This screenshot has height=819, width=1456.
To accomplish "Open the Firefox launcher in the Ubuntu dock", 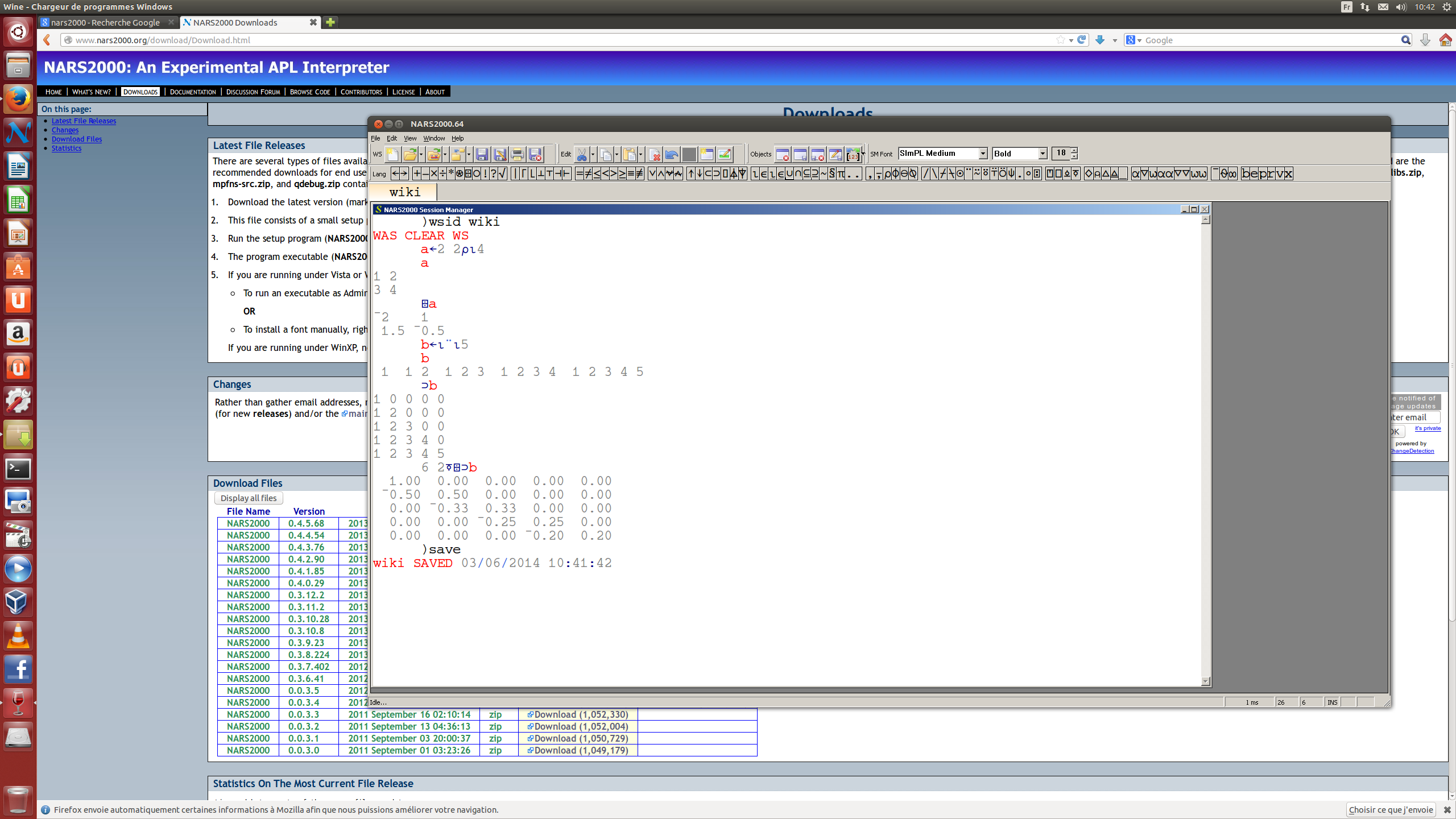I will coord(18,100).
